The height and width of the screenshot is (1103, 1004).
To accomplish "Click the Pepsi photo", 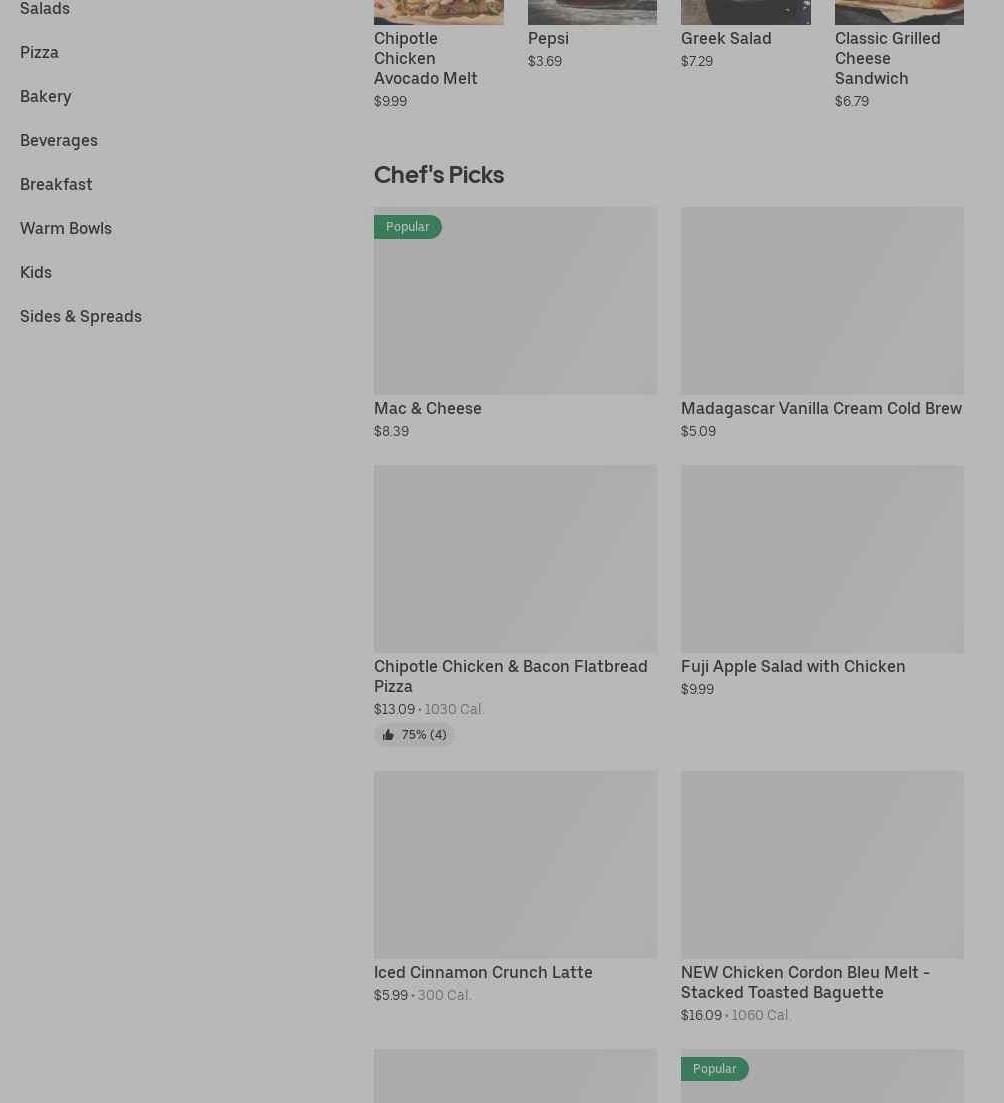I will 592,12.
